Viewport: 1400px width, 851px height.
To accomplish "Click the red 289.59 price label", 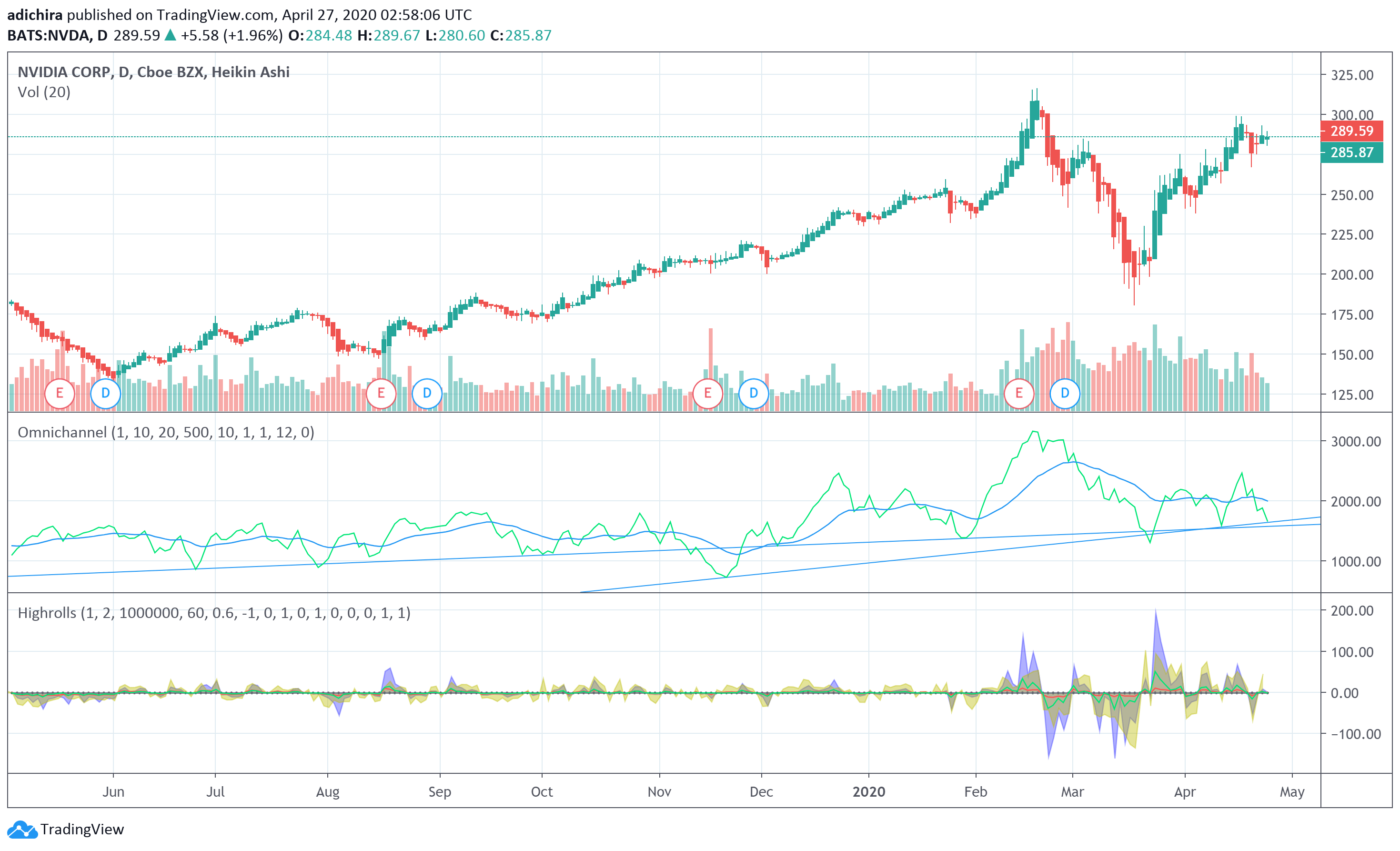I will 1352,132.
